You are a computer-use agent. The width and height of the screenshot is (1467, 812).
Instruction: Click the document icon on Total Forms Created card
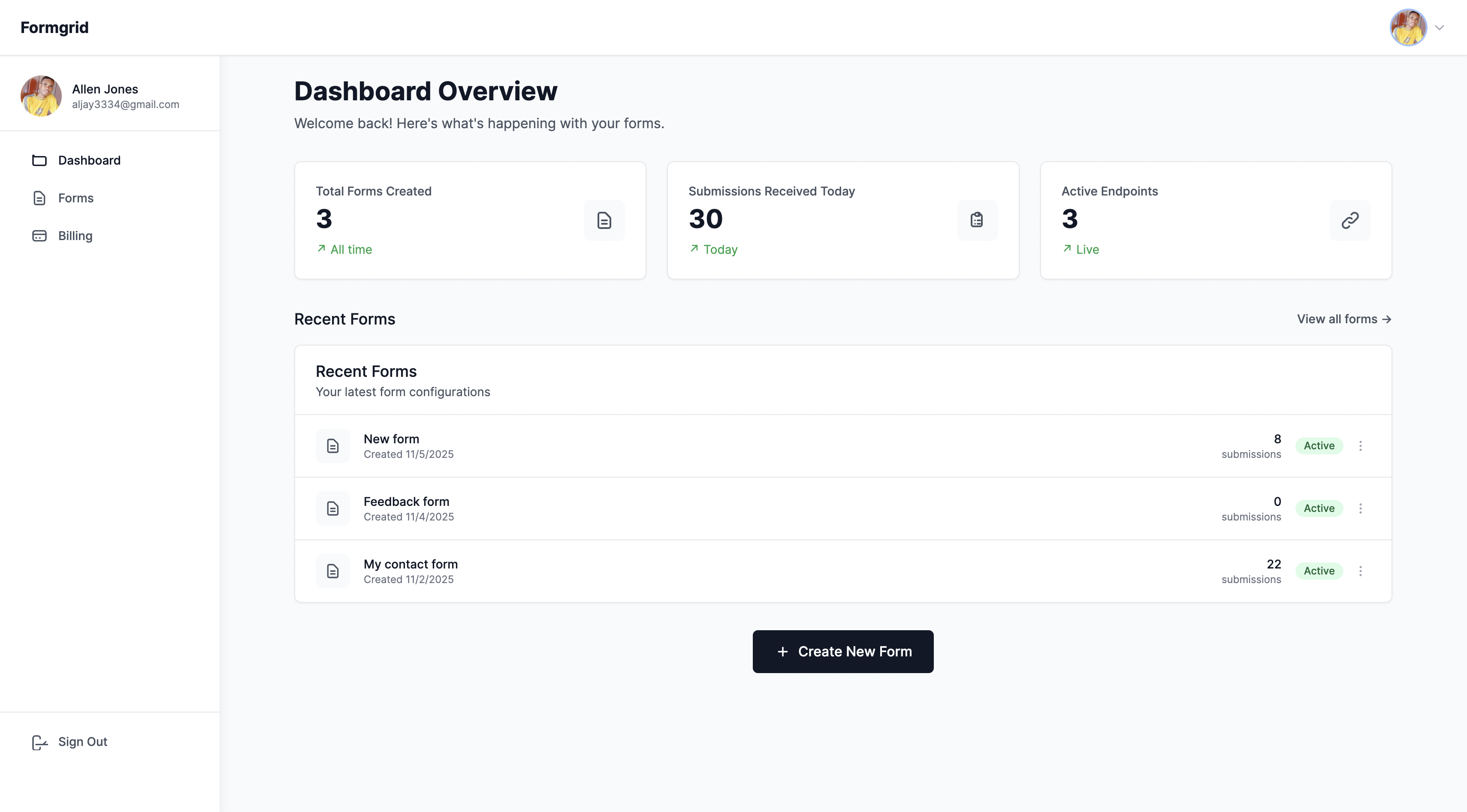point(604,220)
